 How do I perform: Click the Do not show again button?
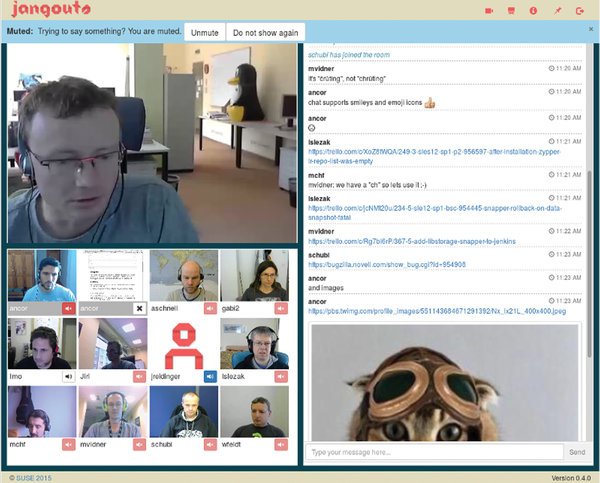click(266, 33)
